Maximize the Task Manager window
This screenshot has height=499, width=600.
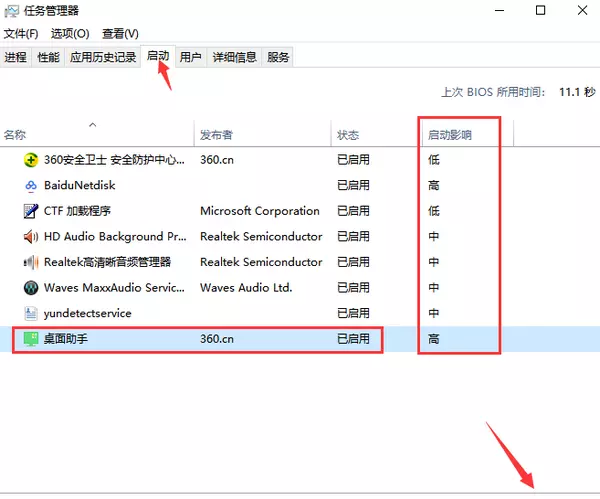540,10
